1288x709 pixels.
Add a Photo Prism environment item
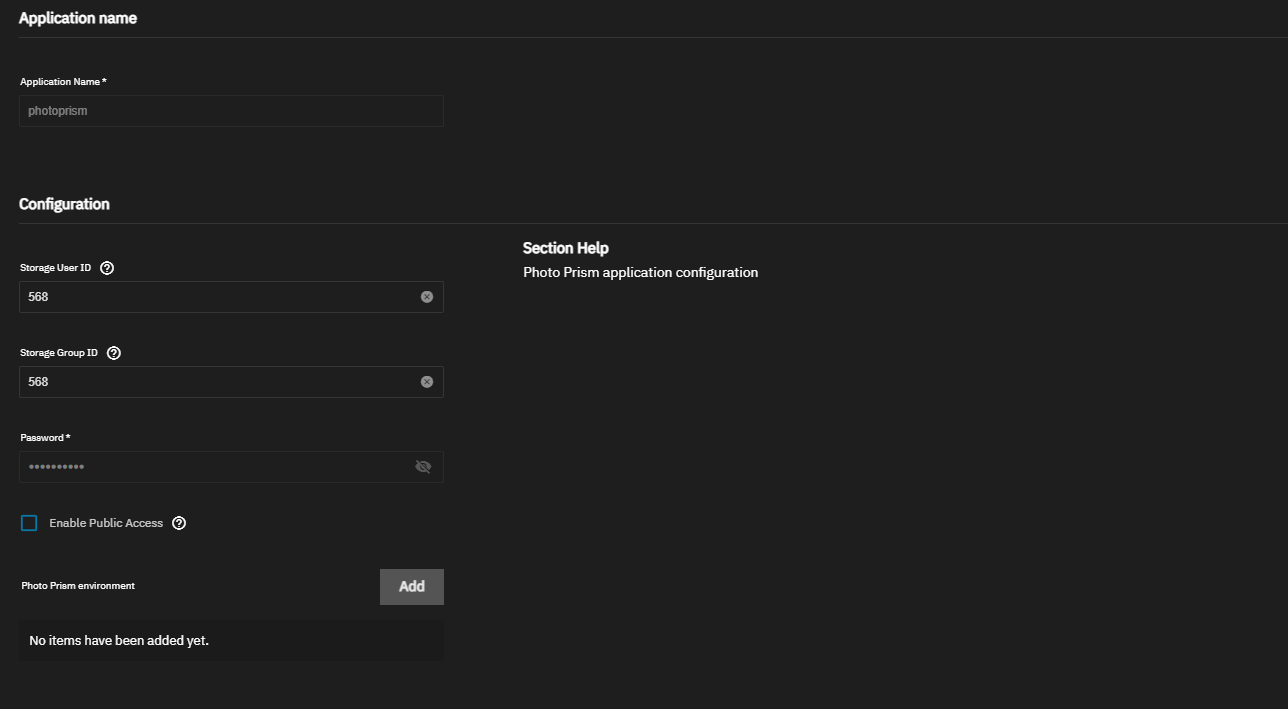coord(412,587)
